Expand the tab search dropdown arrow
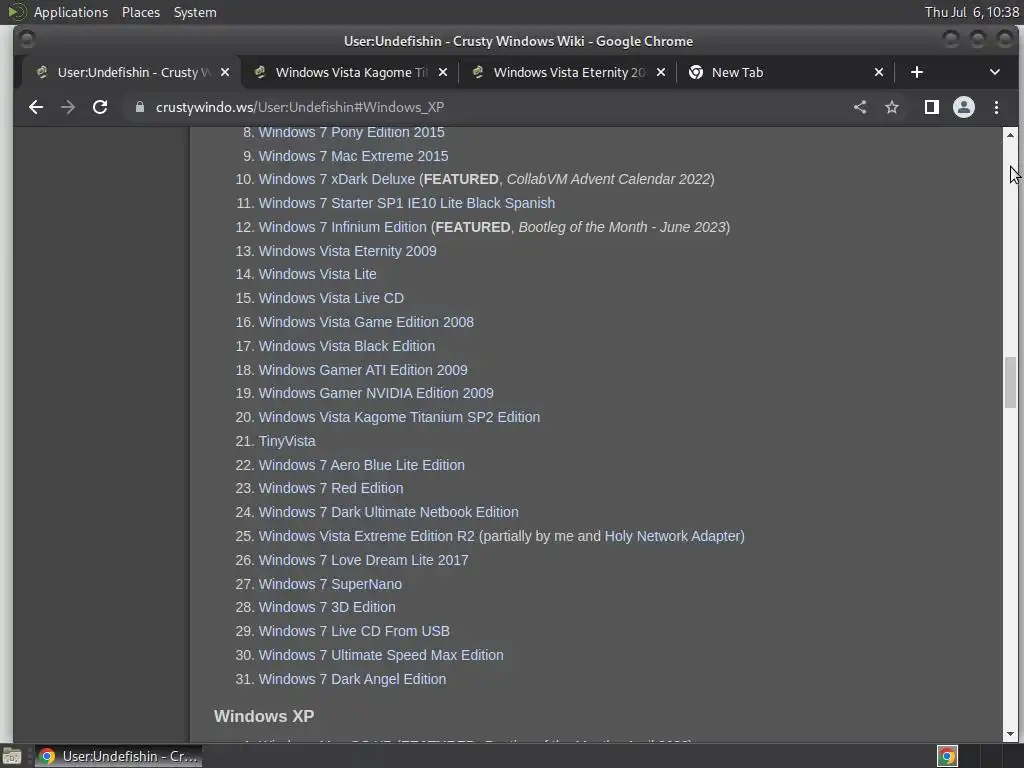This screenshot has height=768, width=1024. pos(995,72)
